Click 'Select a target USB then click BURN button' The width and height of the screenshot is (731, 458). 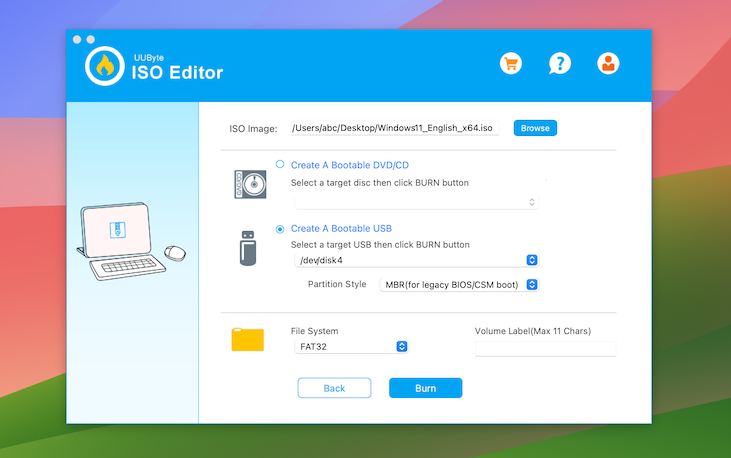pyautogui.click(x=380, y=245)
